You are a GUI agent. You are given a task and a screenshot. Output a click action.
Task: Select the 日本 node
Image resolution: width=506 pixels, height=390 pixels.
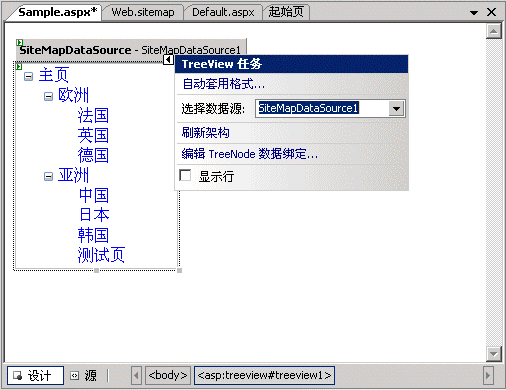94,215
